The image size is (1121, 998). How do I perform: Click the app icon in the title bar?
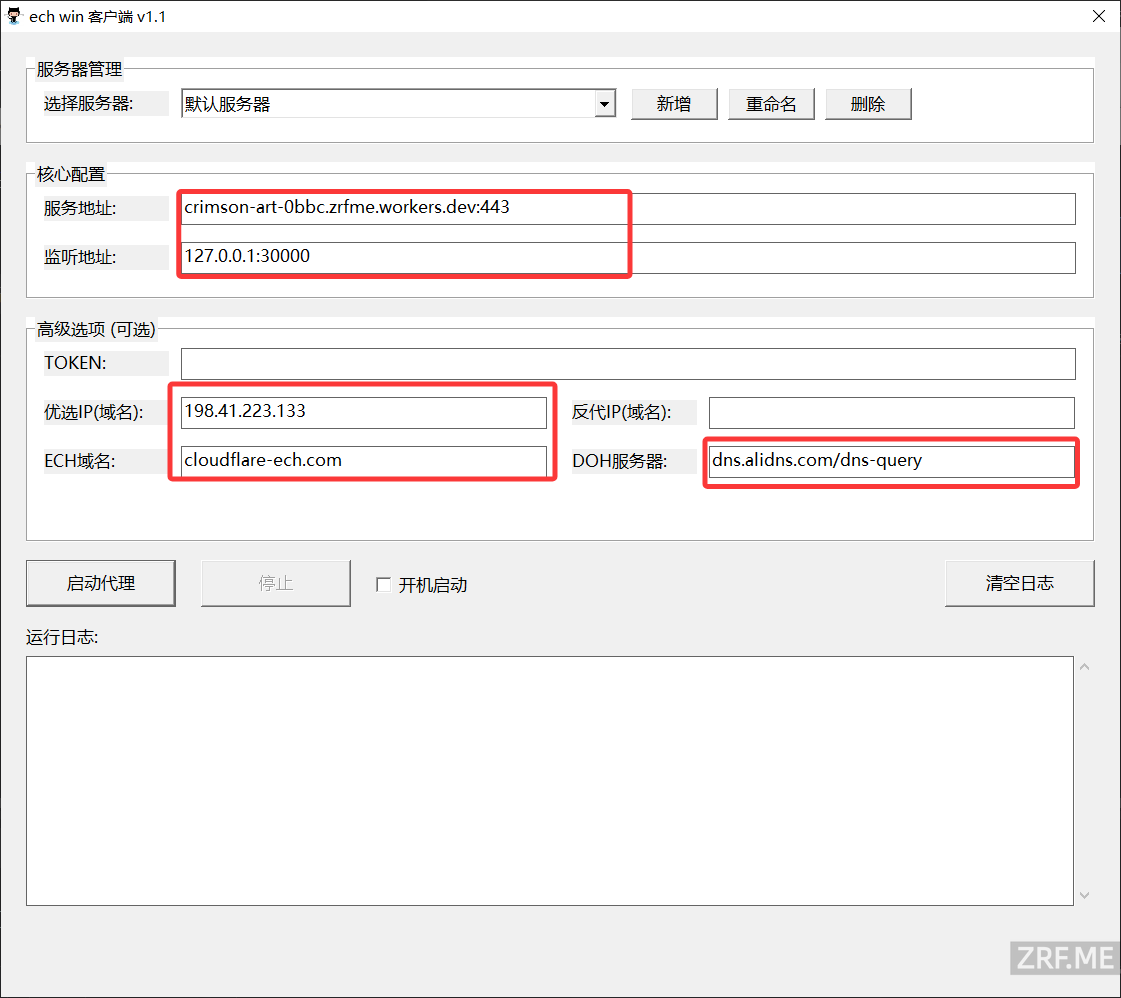(x=14, y=16)
